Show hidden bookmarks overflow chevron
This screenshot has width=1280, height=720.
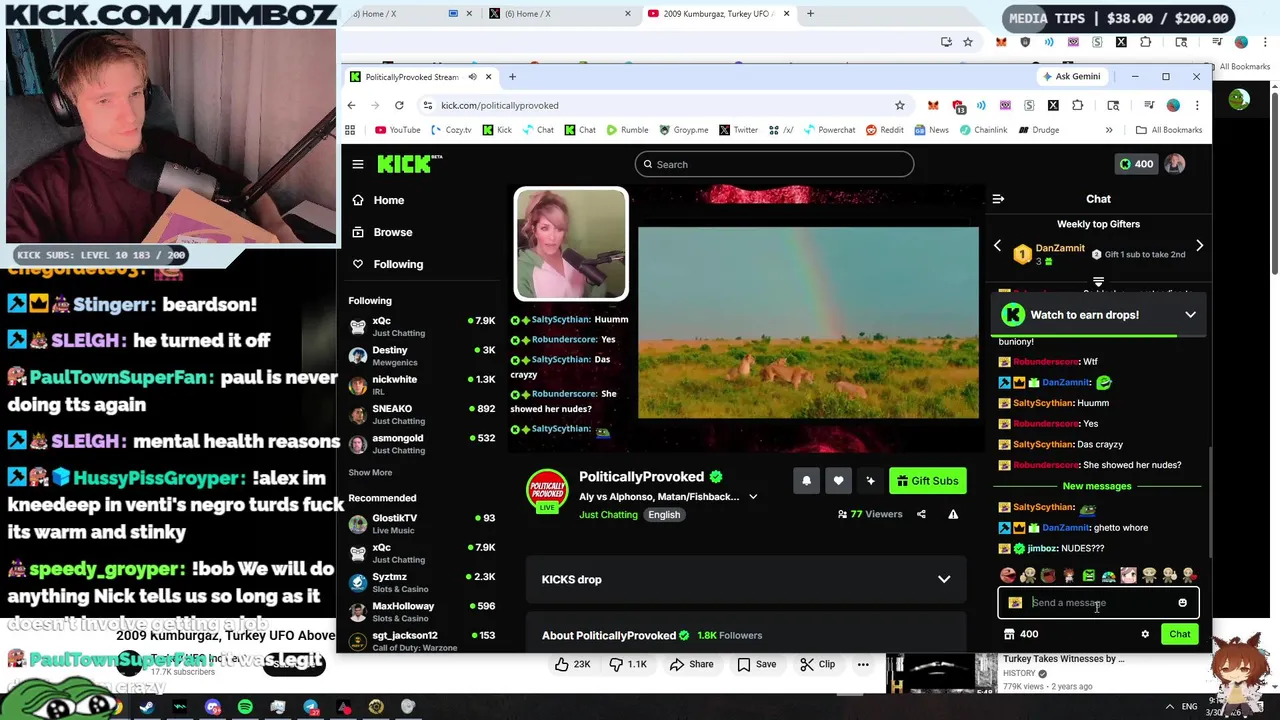[1108, 130]
